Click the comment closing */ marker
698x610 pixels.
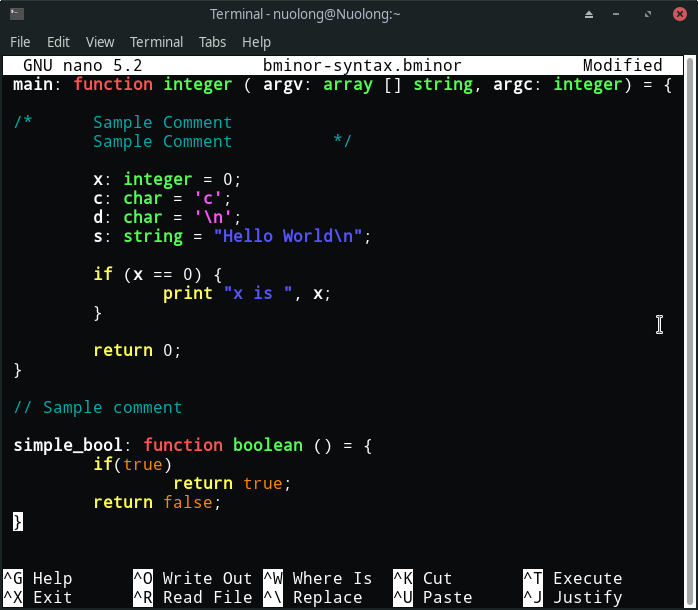click(x=342, y=141)
